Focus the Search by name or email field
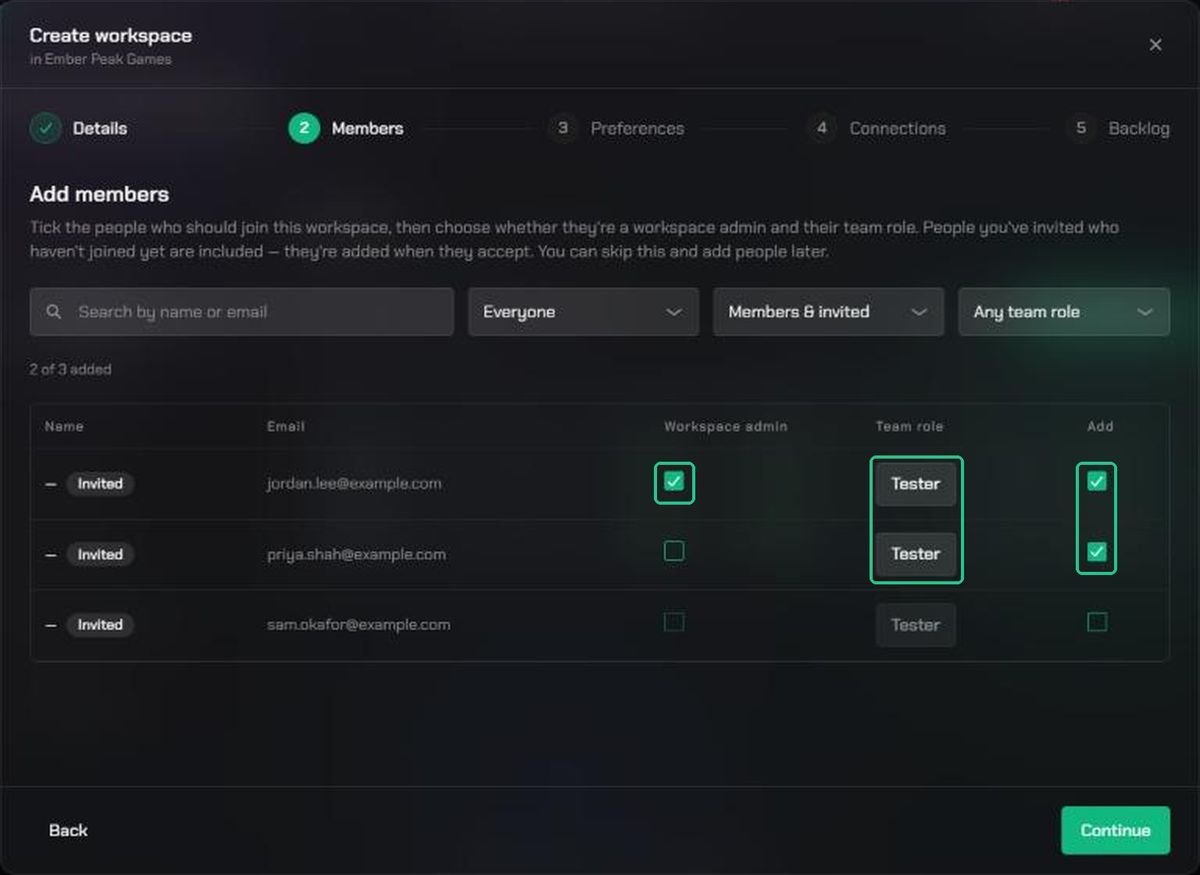 (x=241, y=312)
